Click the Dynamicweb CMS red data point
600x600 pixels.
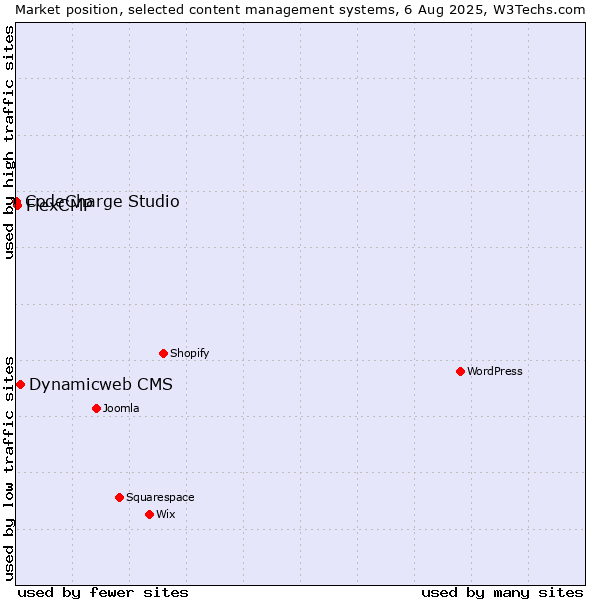[21, 384]
